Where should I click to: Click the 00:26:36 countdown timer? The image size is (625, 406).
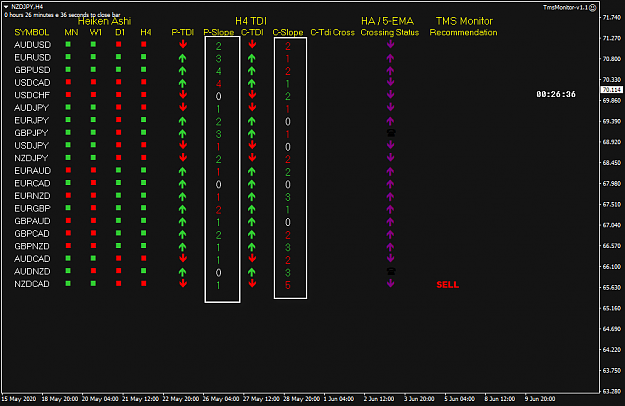[x=556, y=94]
